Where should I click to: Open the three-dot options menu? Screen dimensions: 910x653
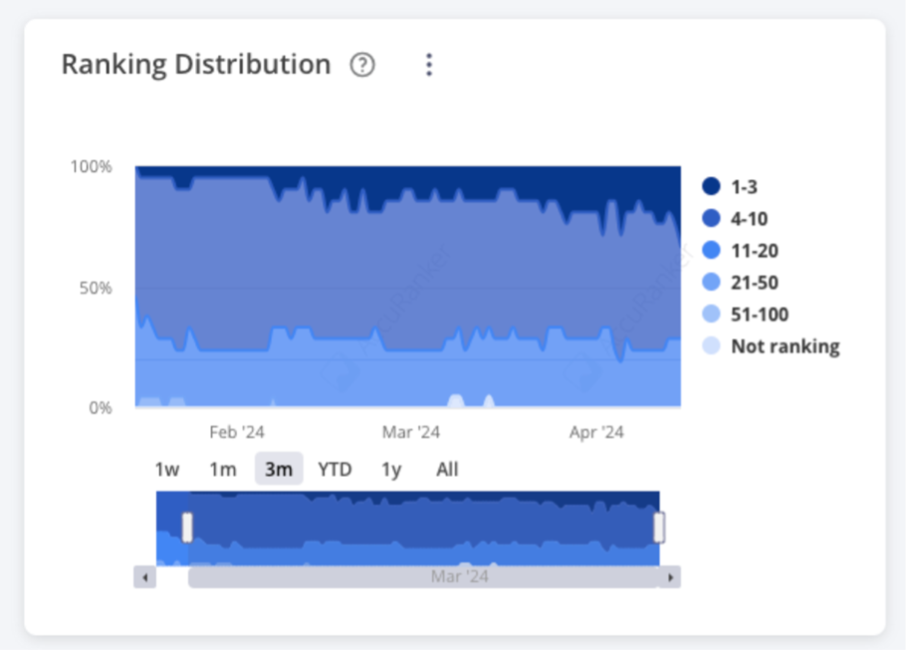(429, 65)
